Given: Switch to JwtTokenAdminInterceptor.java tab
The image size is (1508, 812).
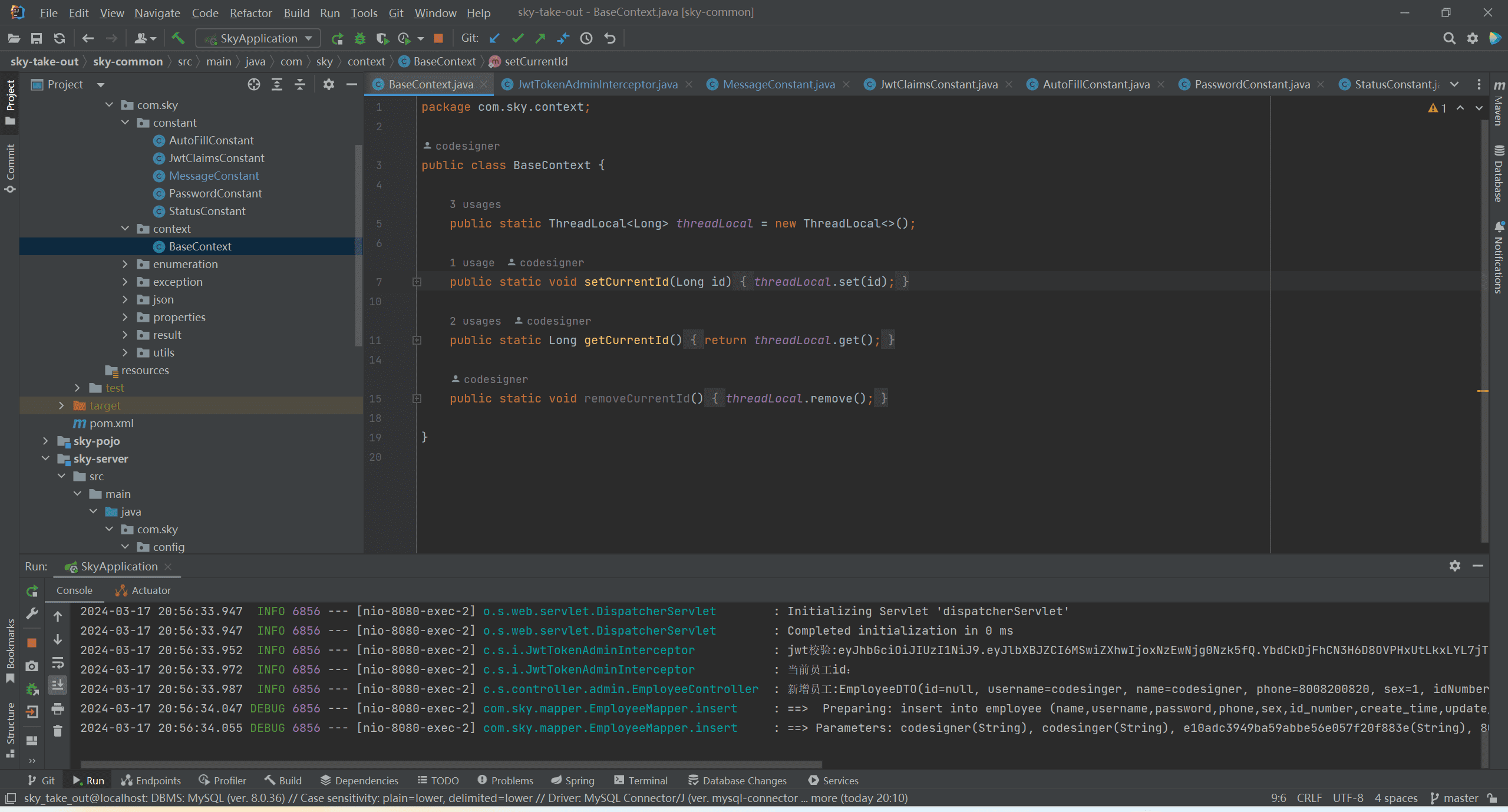Looking at the screenshot, I should (597, 84).
